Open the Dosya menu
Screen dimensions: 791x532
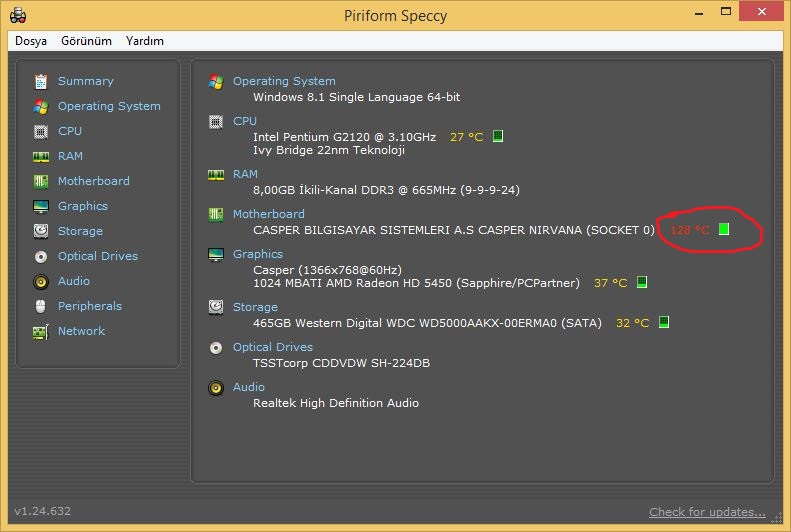coord(31,41)
